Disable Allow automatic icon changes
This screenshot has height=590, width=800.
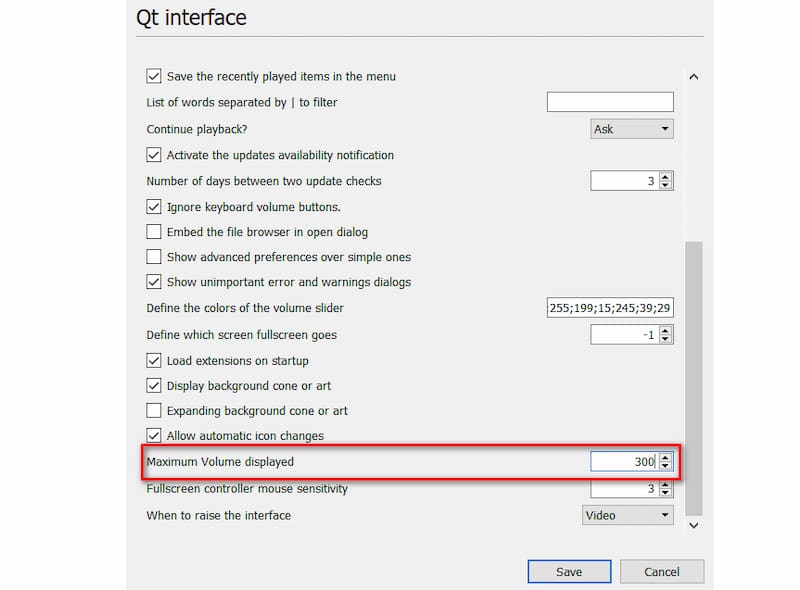[154, 436]
